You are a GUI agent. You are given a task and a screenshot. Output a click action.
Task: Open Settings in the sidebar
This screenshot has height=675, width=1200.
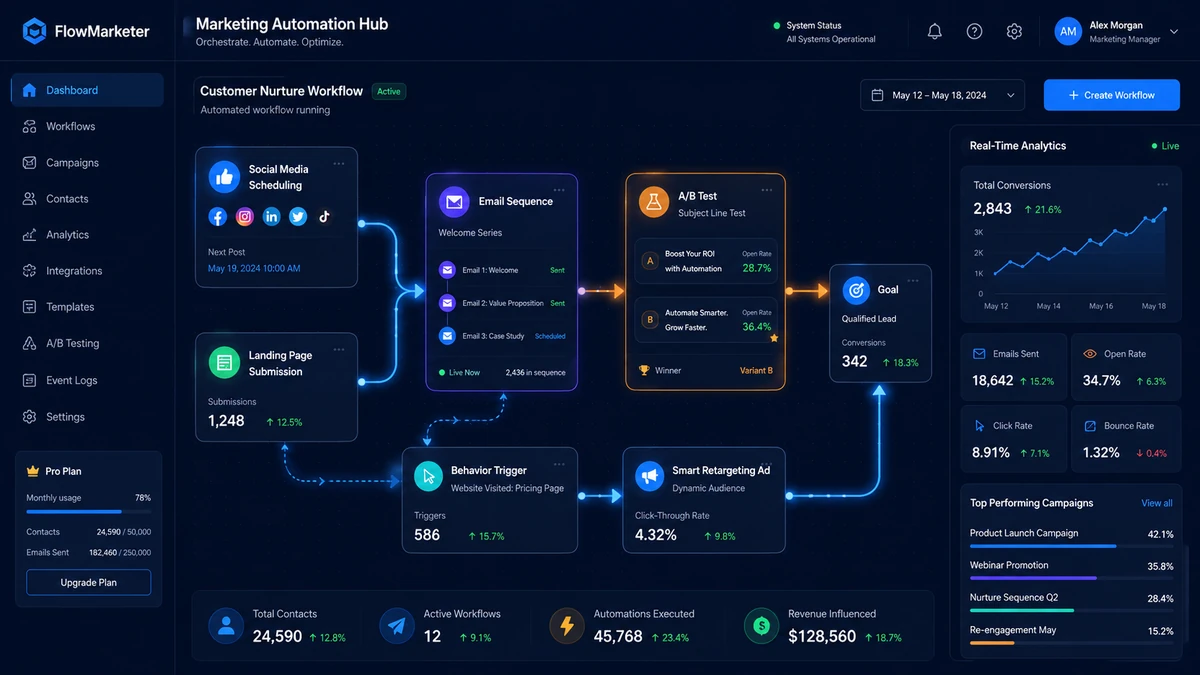(87, 416)
